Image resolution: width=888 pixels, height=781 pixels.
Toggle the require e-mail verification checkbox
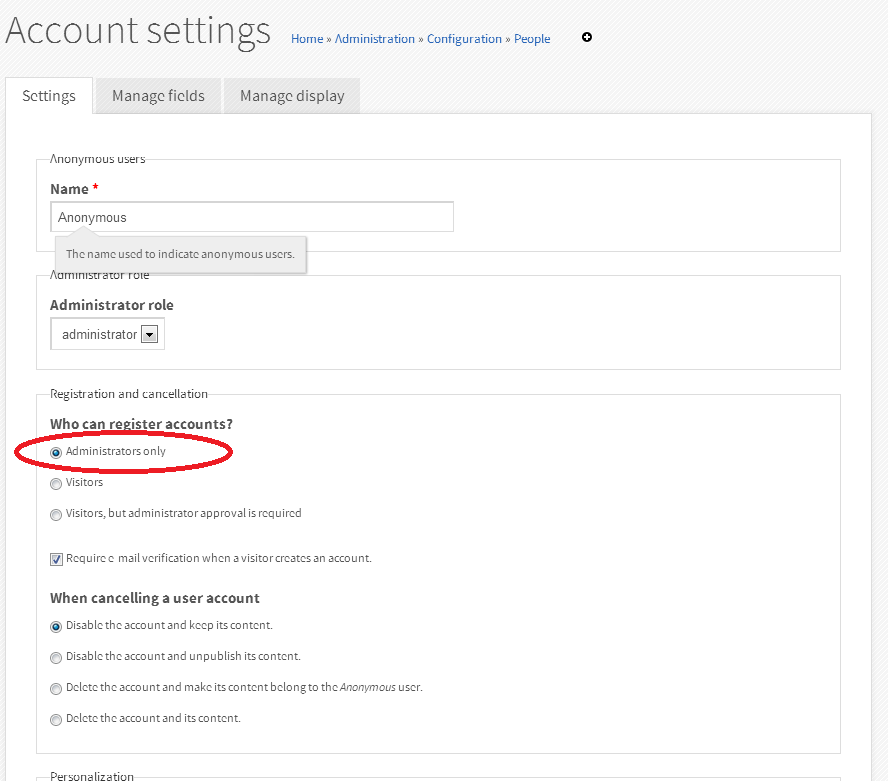pyautogui.click(x=56, y=559)
